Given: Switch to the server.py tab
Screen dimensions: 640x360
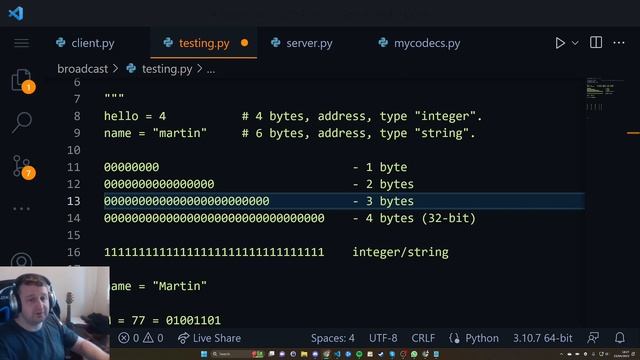Looking at the screenshot, I should click(x=309, y=43).
